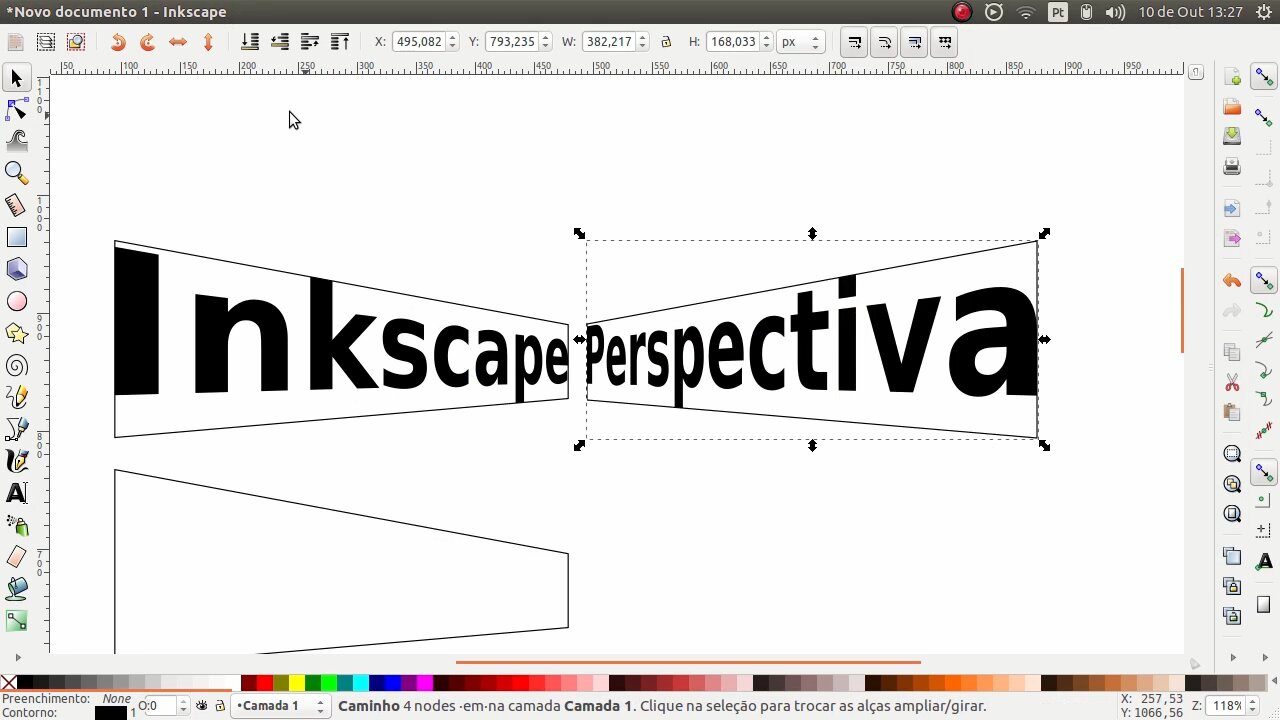
Task: Click X position stepper arrows
Action: [452, 42]
